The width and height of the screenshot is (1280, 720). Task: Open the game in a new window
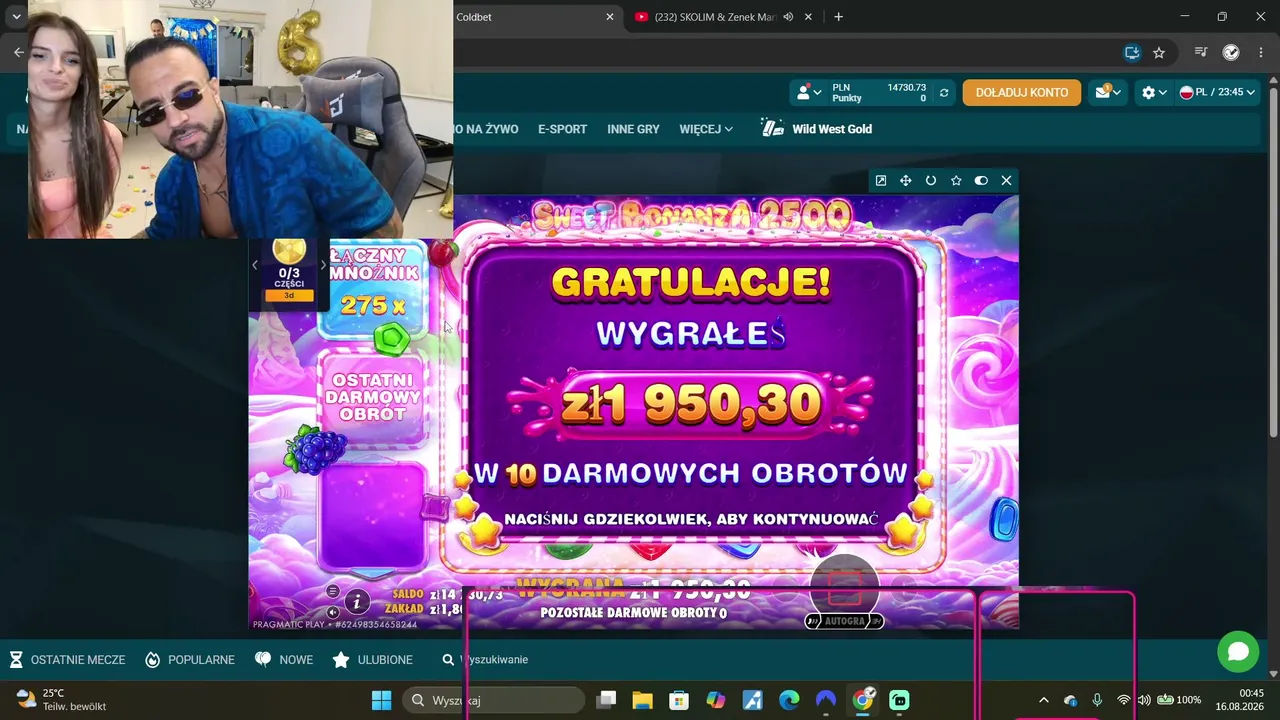click(x=881, y=181)
